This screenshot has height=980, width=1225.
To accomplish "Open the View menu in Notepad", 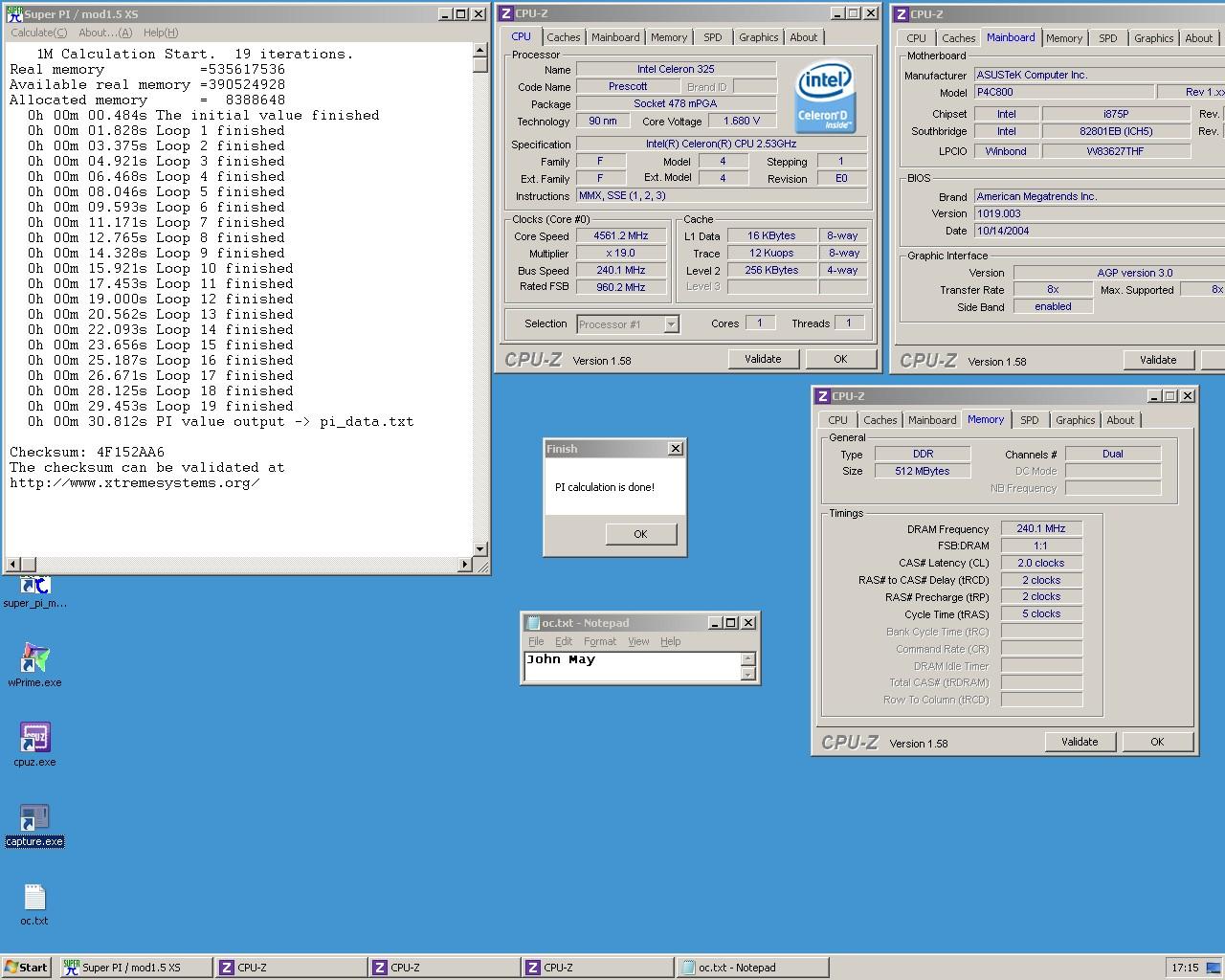I will (x=638, y=641).
